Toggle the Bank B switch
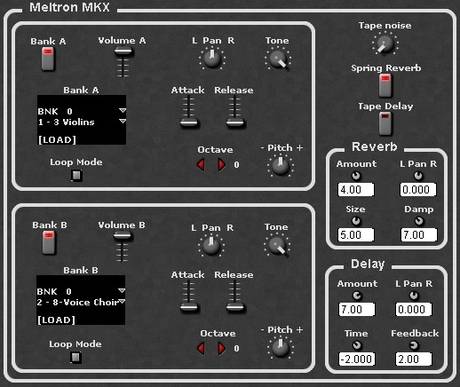The image size is (460, 387). point(49,243)
